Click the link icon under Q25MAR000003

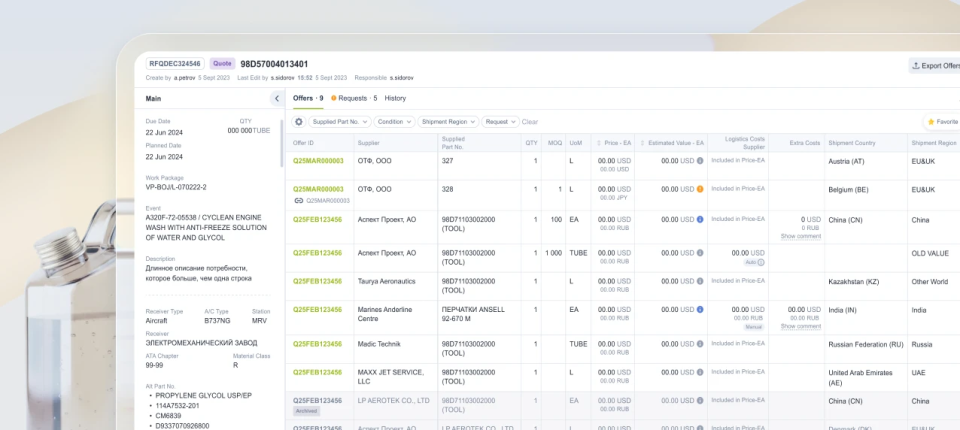click(x=298, y=200)
